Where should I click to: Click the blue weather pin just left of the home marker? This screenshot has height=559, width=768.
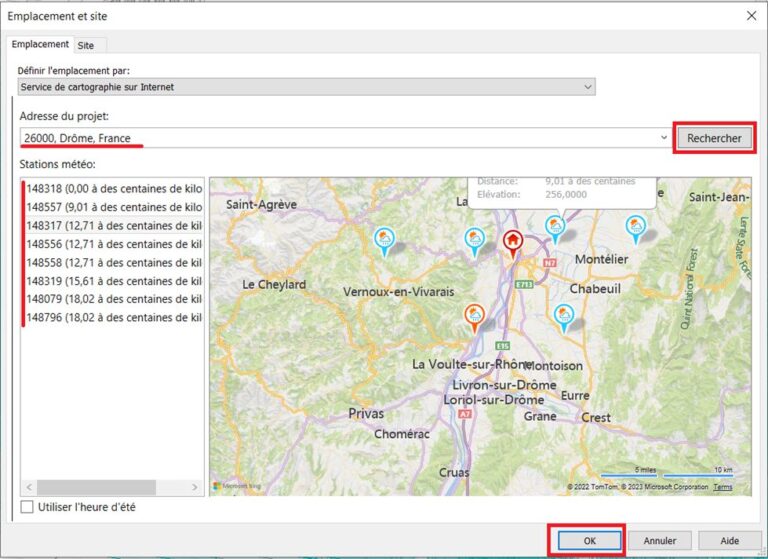point(476,238)
